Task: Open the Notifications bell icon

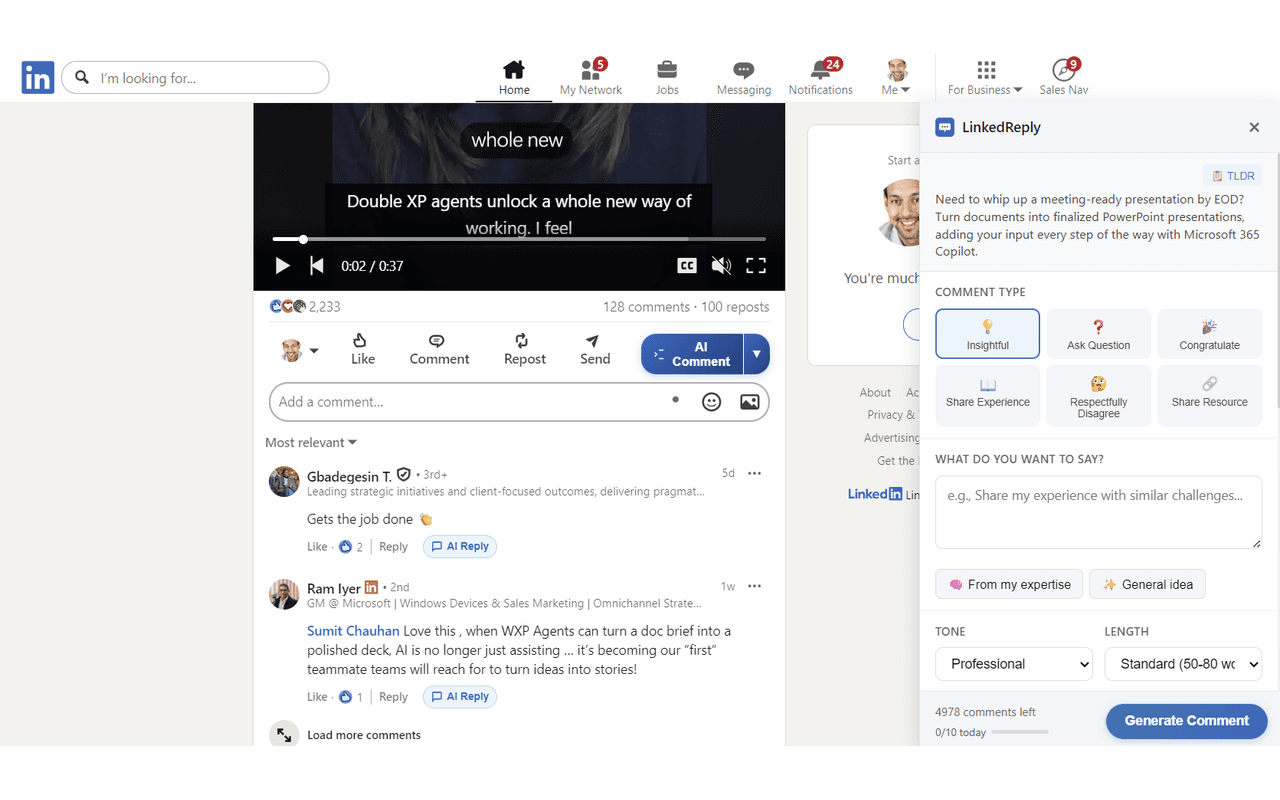Action: pos(820,75)
